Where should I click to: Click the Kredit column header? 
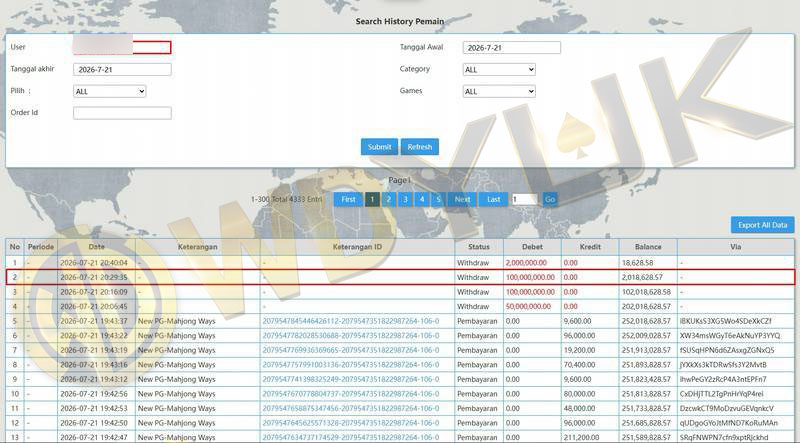590,247
